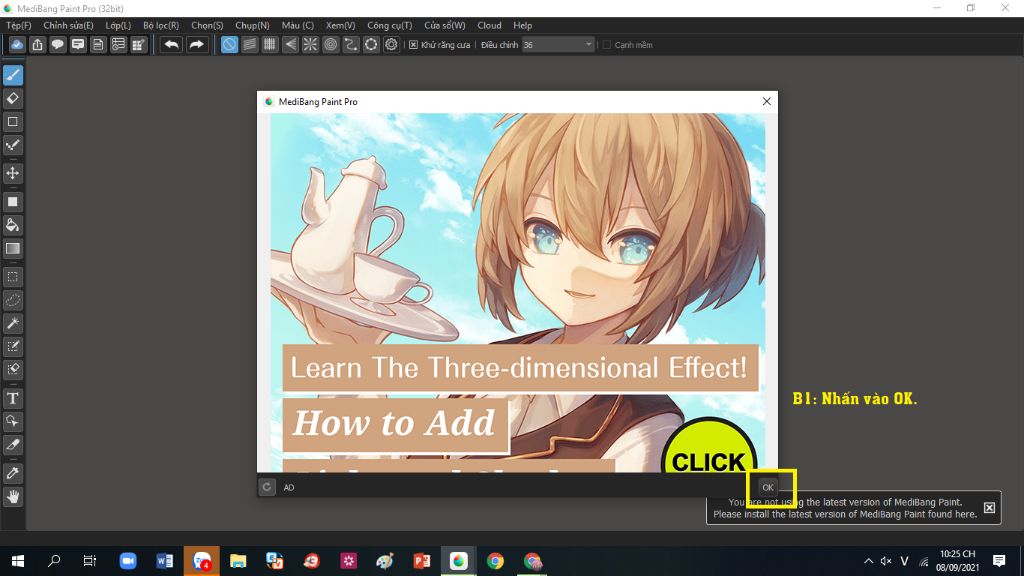This screenshot has height=576, width=1024.
Task: Click the document page icon in toolbar
Action: 98,44
